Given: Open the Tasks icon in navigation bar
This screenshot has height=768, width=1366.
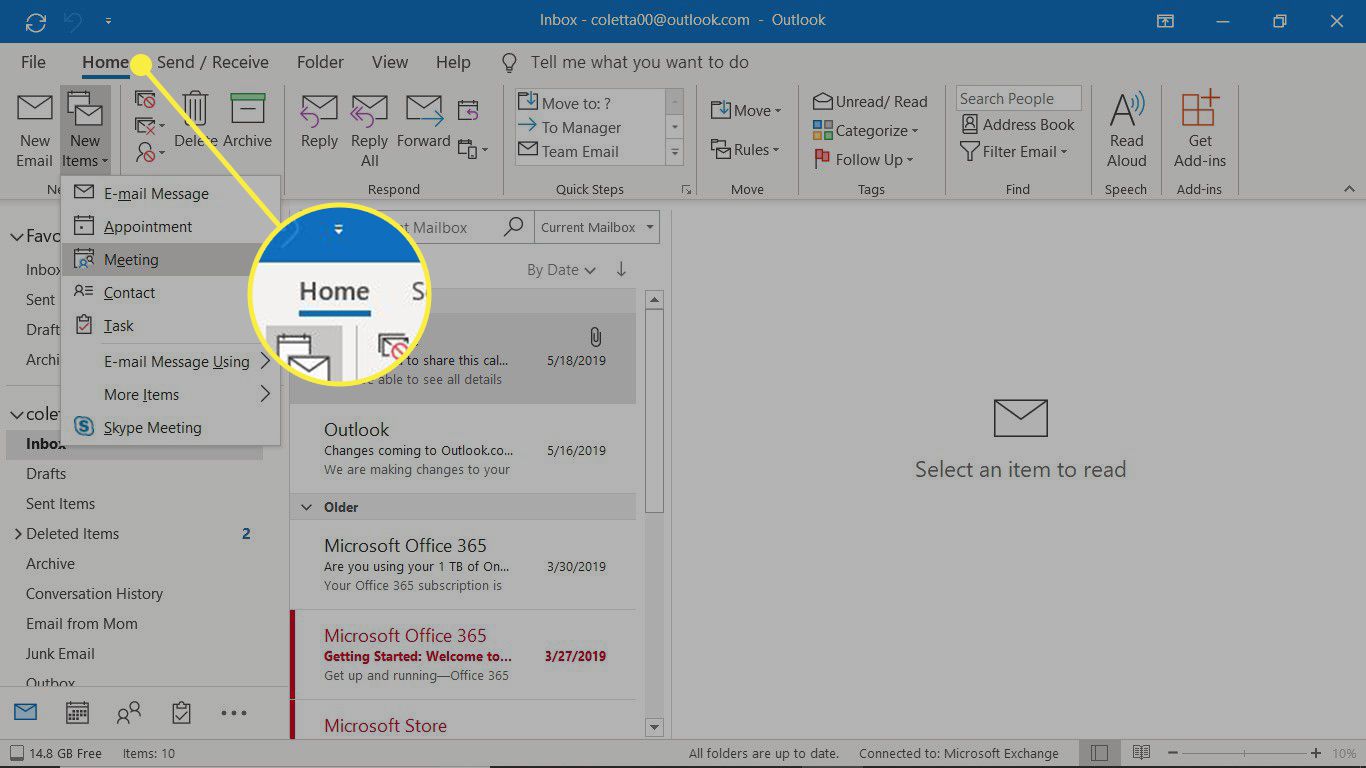Looking at the screenshot, I should (x=181, y=712).
